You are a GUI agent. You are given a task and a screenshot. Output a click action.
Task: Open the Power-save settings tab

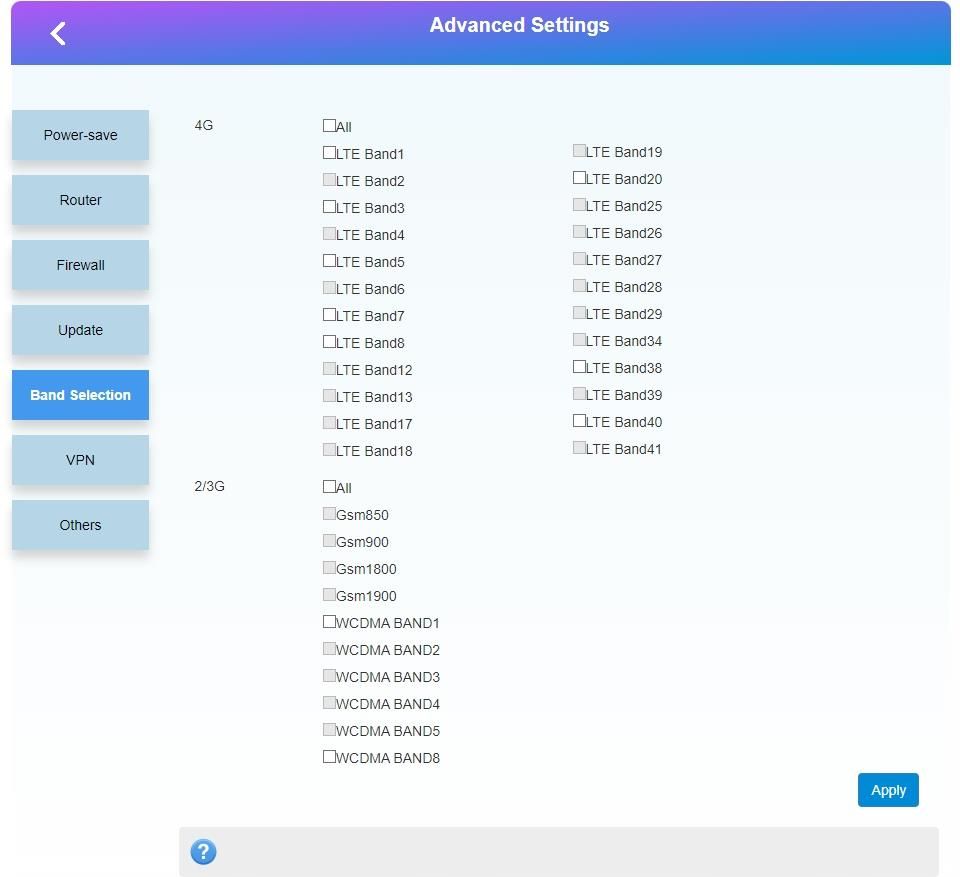click(80, 135)
